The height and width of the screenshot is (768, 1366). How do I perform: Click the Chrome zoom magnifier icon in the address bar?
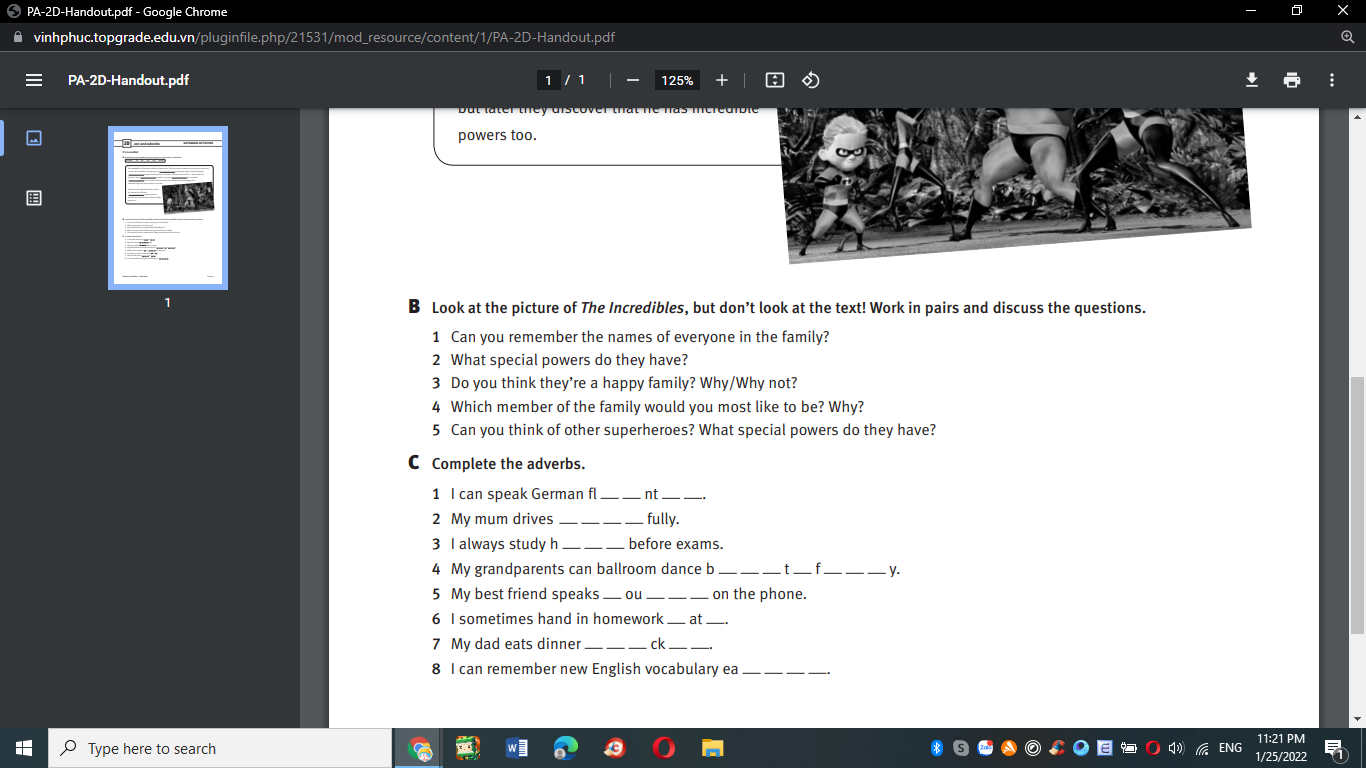[1347, 37]
